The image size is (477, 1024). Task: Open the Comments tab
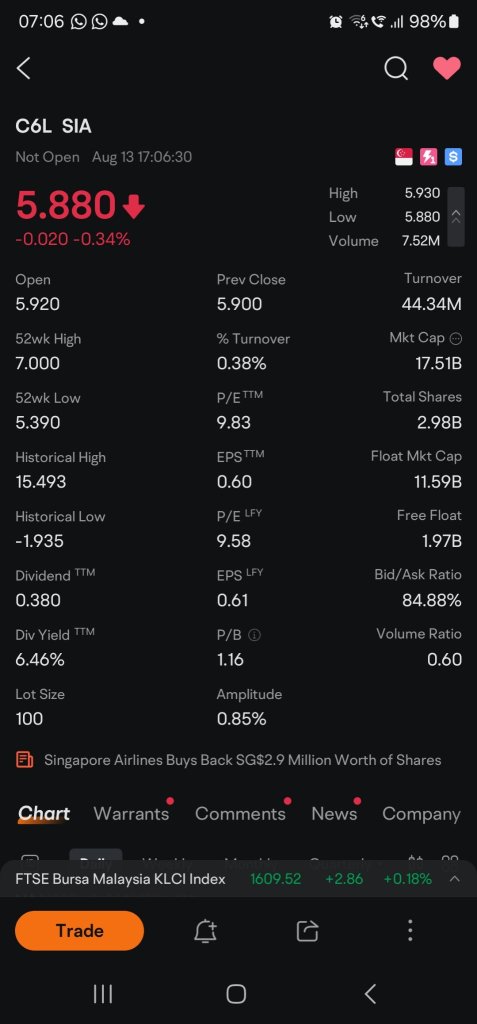tap(240, 814)
